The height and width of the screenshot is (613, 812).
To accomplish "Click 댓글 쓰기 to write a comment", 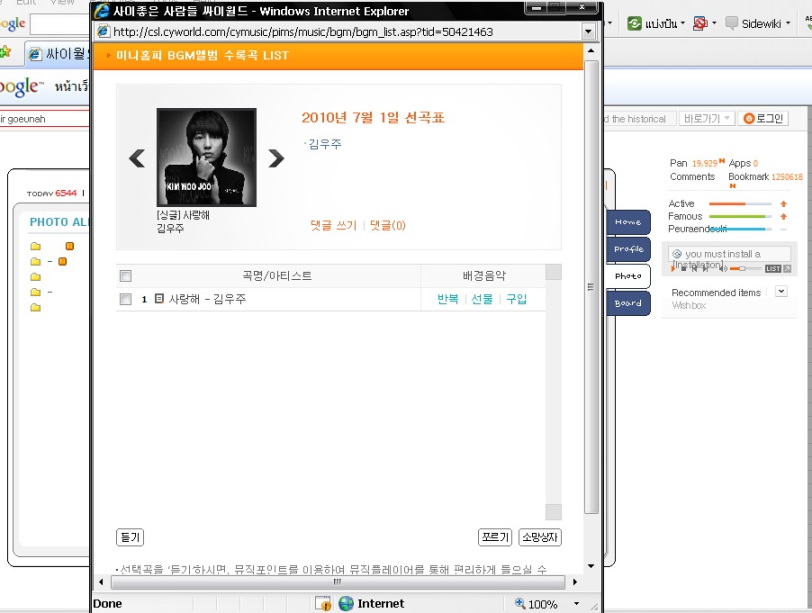I will tap(334, 225).
